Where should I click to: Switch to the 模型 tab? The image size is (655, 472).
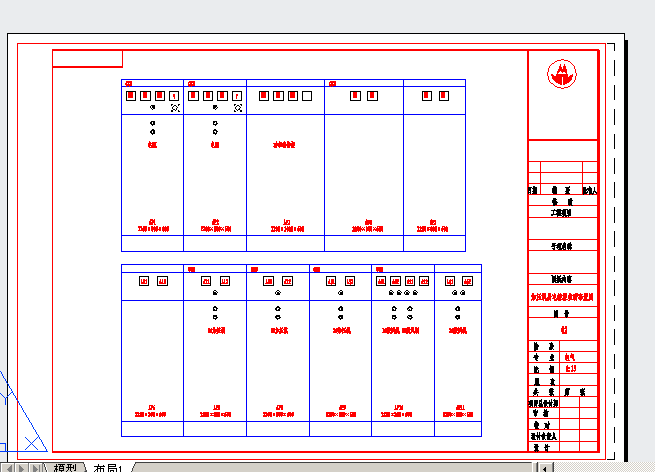tap(65, 467)
